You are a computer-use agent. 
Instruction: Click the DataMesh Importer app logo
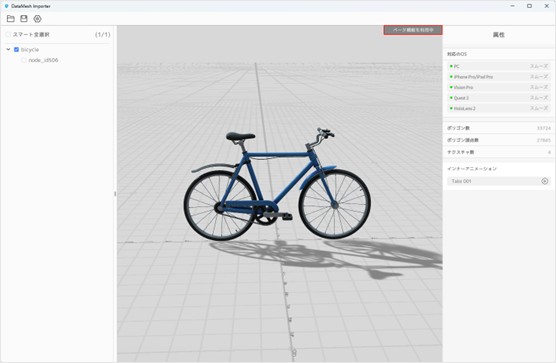coord(6,6)
